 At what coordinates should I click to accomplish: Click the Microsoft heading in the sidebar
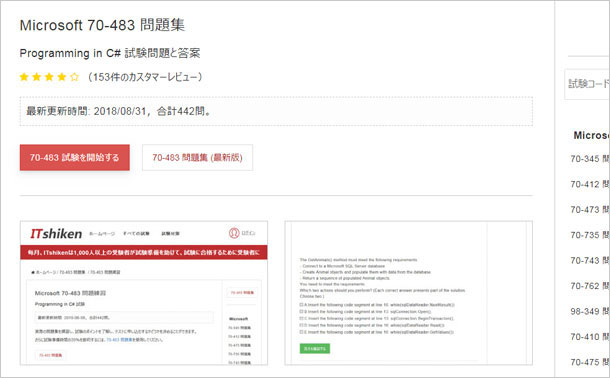591,135
